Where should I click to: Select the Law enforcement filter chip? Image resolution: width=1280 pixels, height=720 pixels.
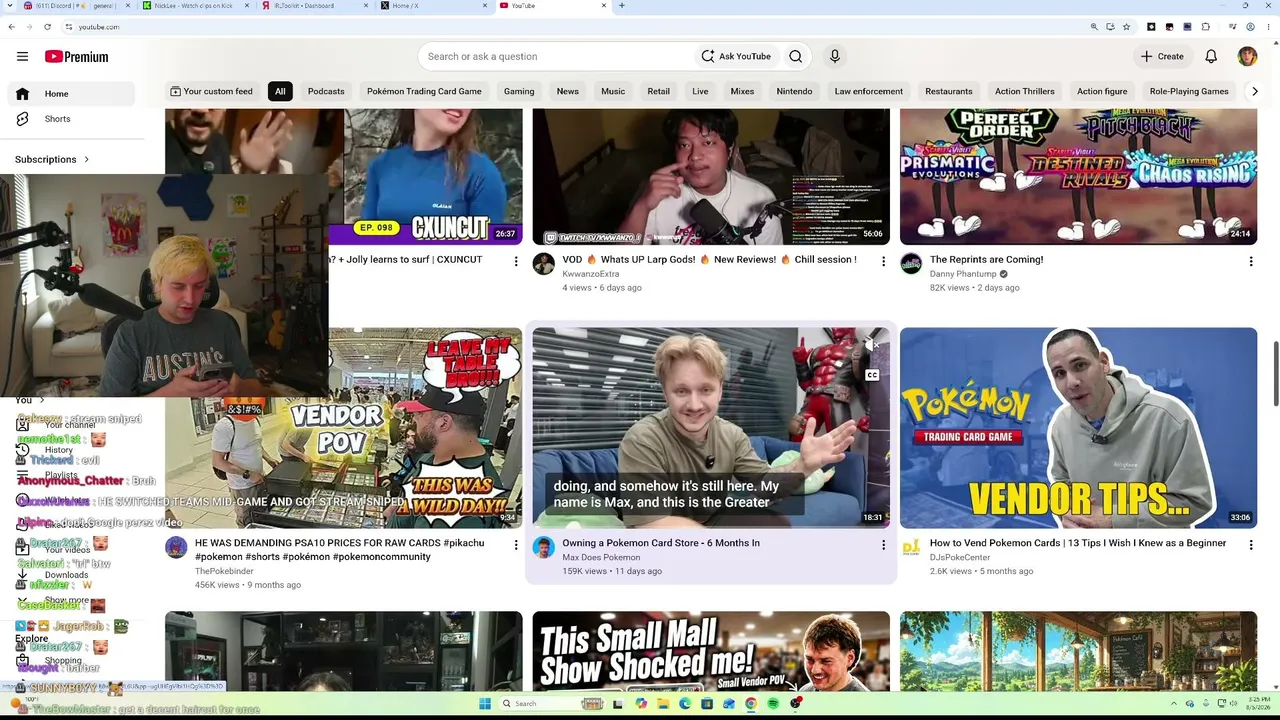tap(869, 92)
